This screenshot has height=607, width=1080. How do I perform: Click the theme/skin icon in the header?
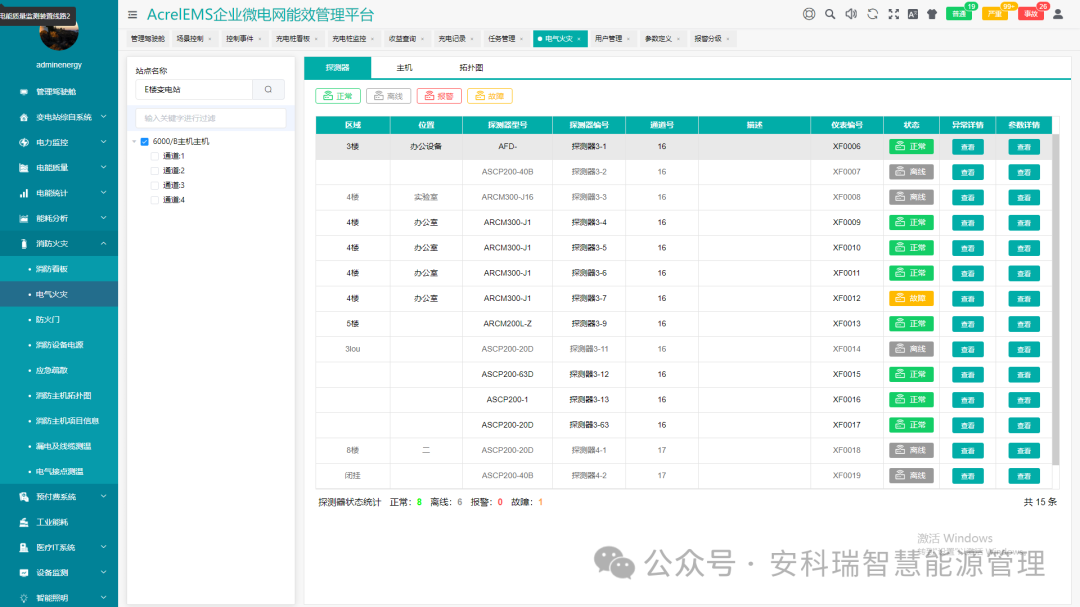[933, 14]
